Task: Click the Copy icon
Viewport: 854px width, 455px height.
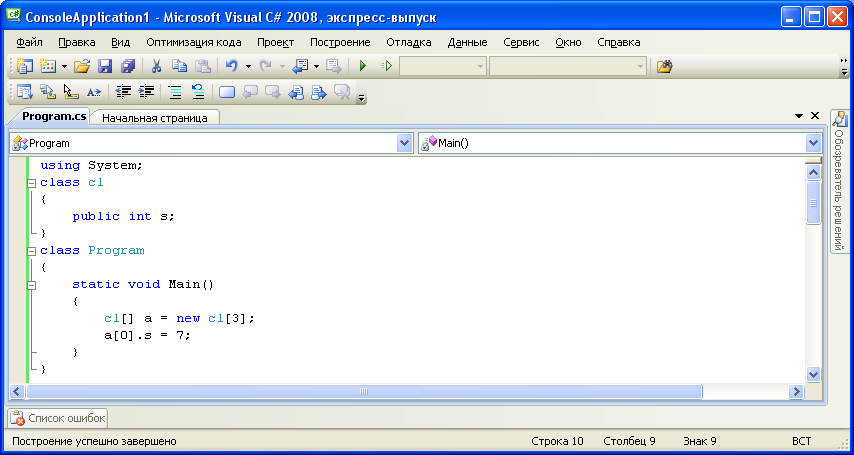Action: click(179, 66)
